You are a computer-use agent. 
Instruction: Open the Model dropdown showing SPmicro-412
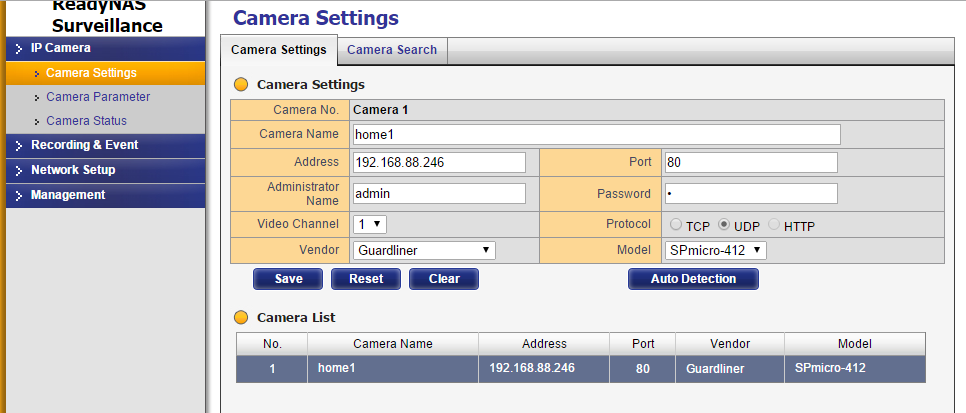(x=716, y=250)
